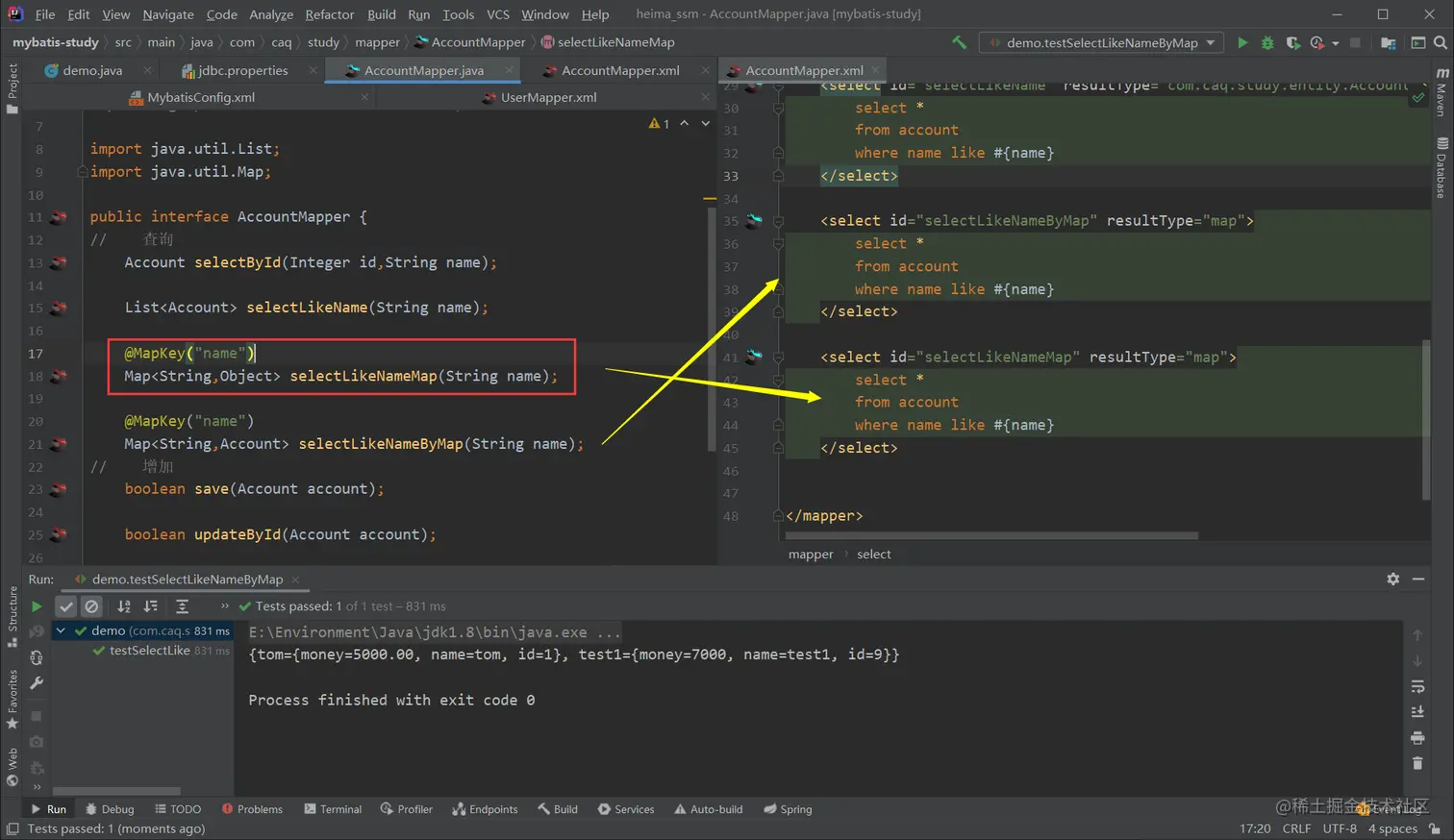Switch to the demo.java editor tab
This screenshot has width=1454, height=840.
click(x=92, y=70)
